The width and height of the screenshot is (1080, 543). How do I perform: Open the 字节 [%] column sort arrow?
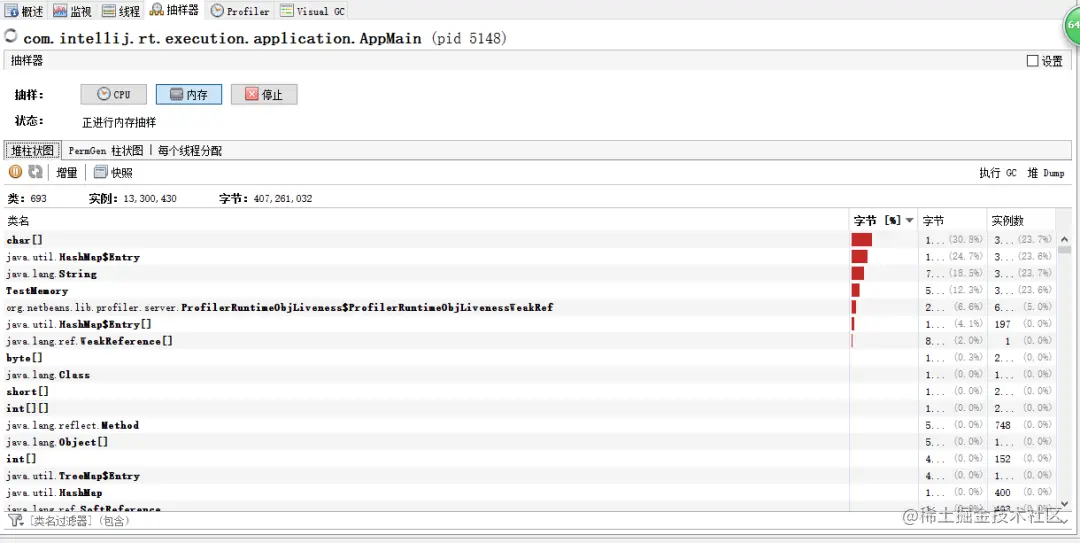pyautogui.click(x=909, y=221)
